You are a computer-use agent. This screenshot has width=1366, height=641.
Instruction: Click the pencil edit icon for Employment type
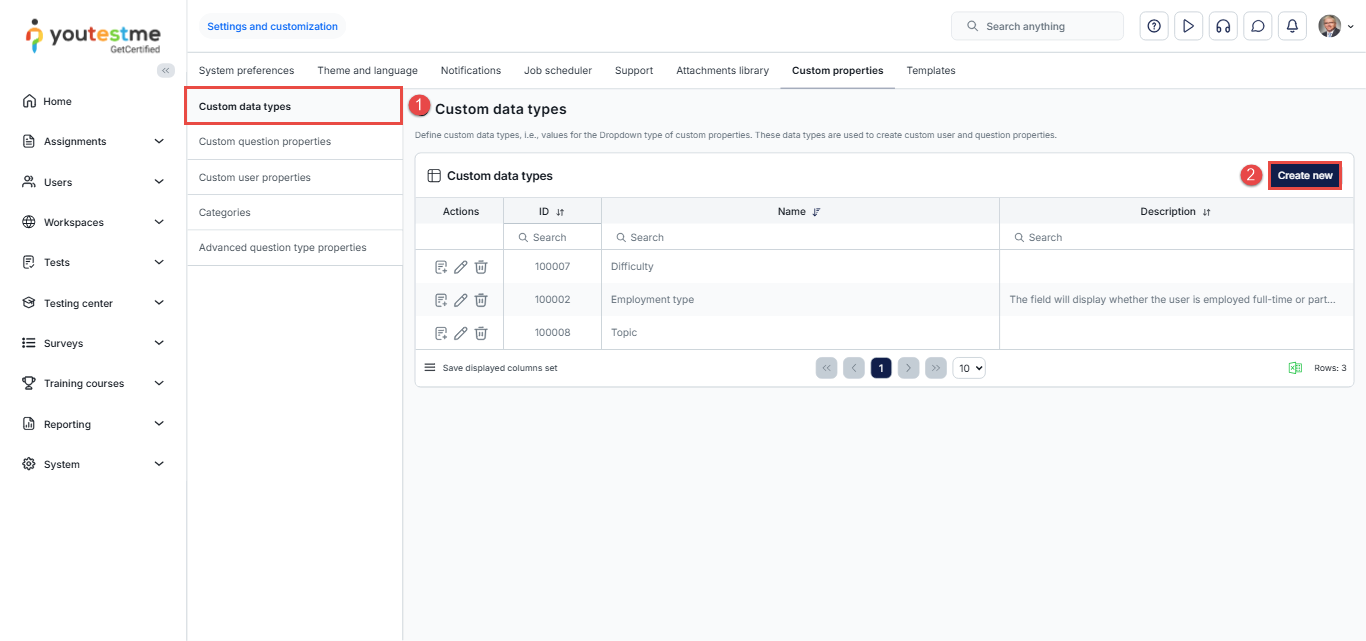(x=461, y=300)
